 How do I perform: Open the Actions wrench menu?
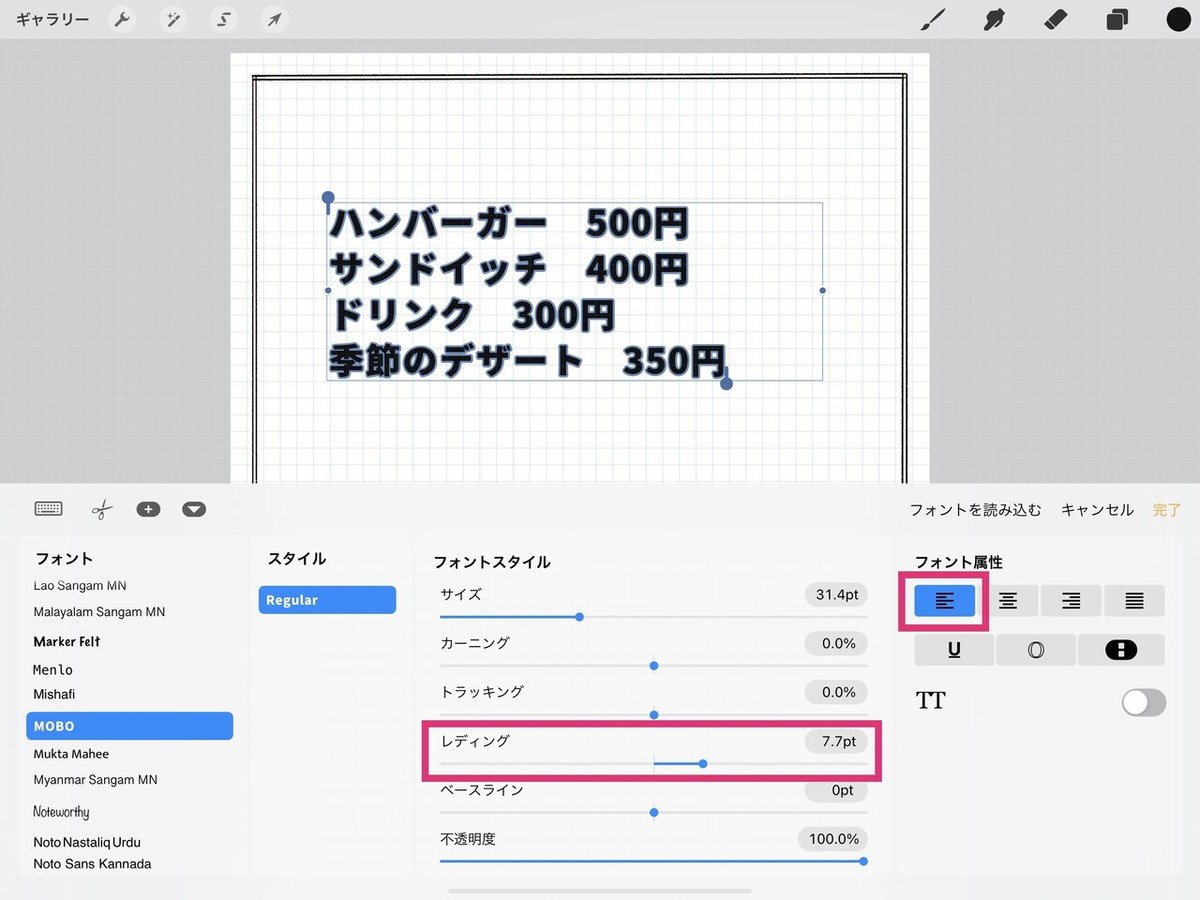(x=122, y=19)
